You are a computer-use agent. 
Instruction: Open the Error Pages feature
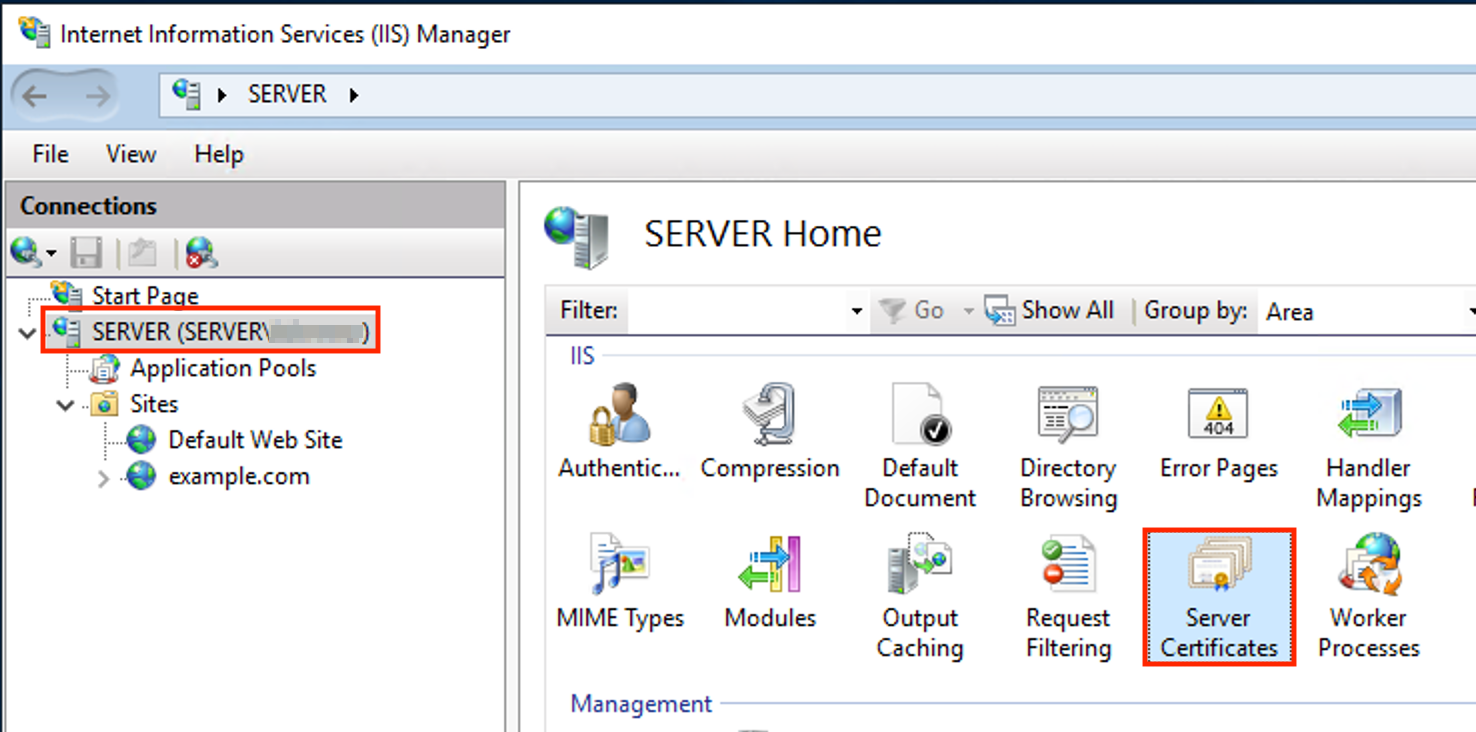coord(1218,432)
